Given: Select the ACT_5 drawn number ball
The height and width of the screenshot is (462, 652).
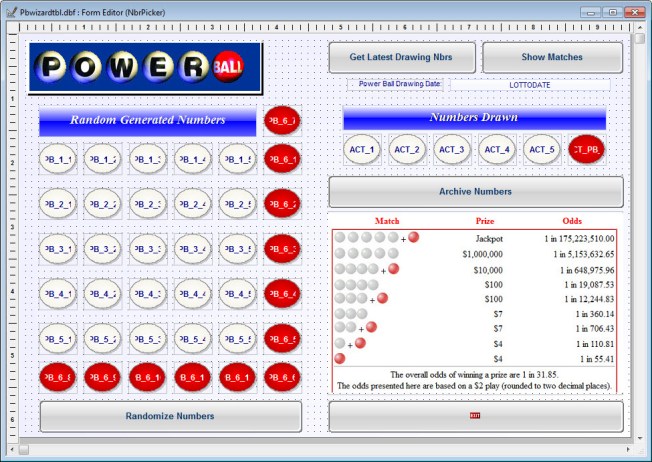Looking at the screenshot, I should click(x=542, y=149).
